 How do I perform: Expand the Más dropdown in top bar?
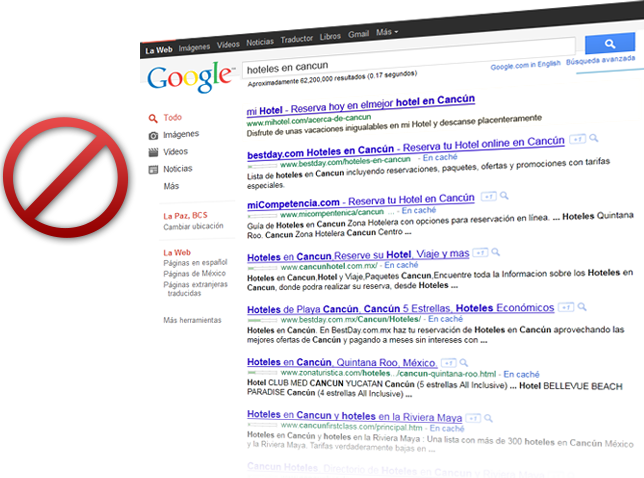click(387, 32)
